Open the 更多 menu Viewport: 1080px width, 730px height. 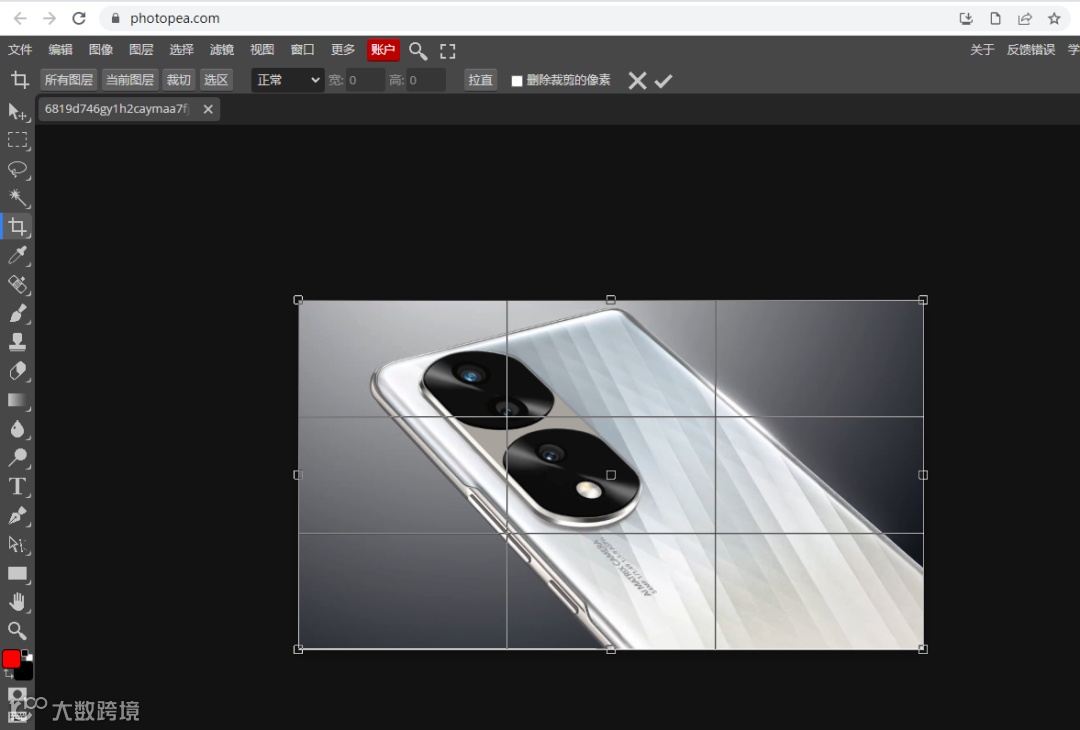[342, 50]
